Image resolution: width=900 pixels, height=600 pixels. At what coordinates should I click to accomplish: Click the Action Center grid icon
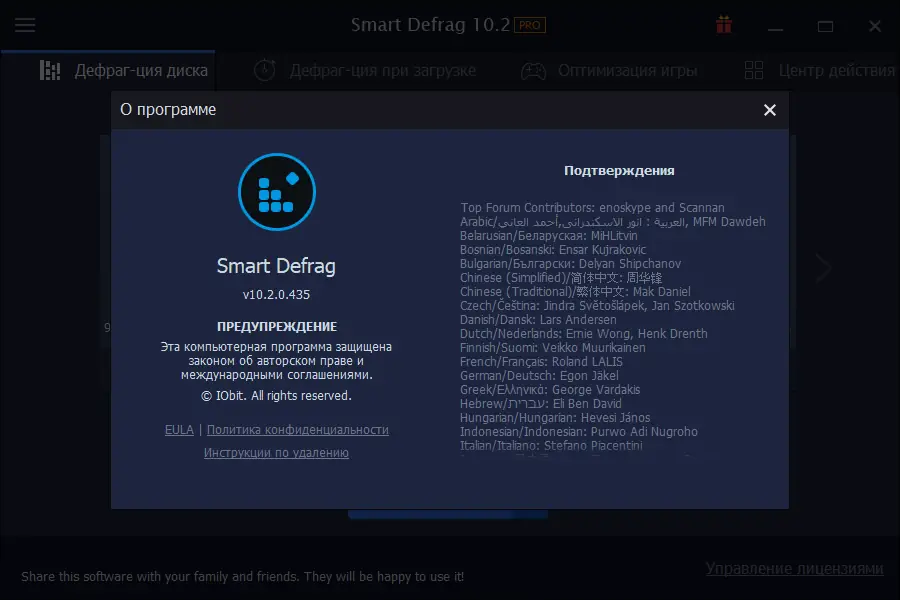point(755,70)
